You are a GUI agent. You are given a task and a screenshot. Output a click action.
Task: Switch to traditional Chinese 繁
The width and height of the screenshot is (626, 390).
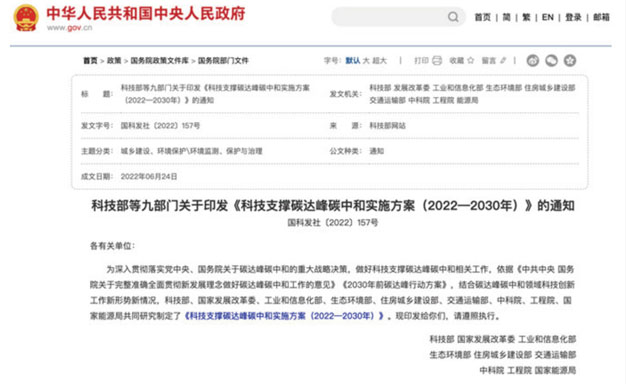pyautogui.click(x=526, y=18)
